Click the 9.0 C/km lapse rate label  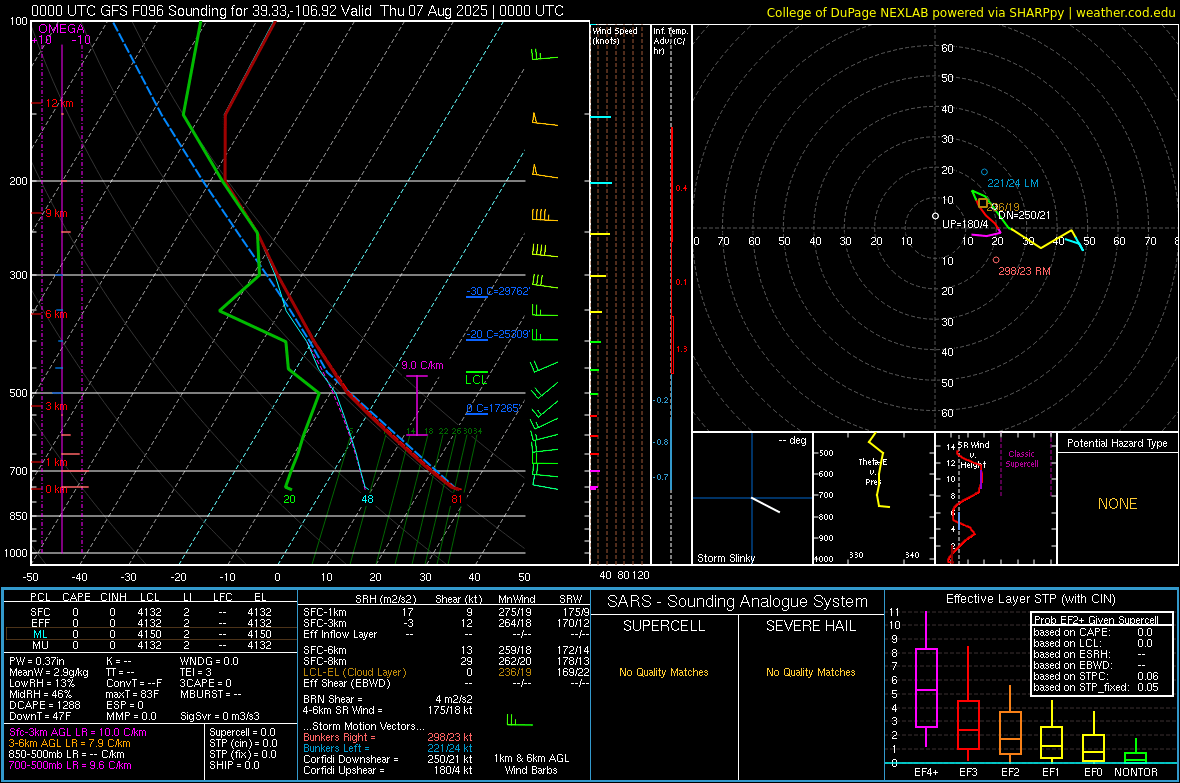(422, 365)
